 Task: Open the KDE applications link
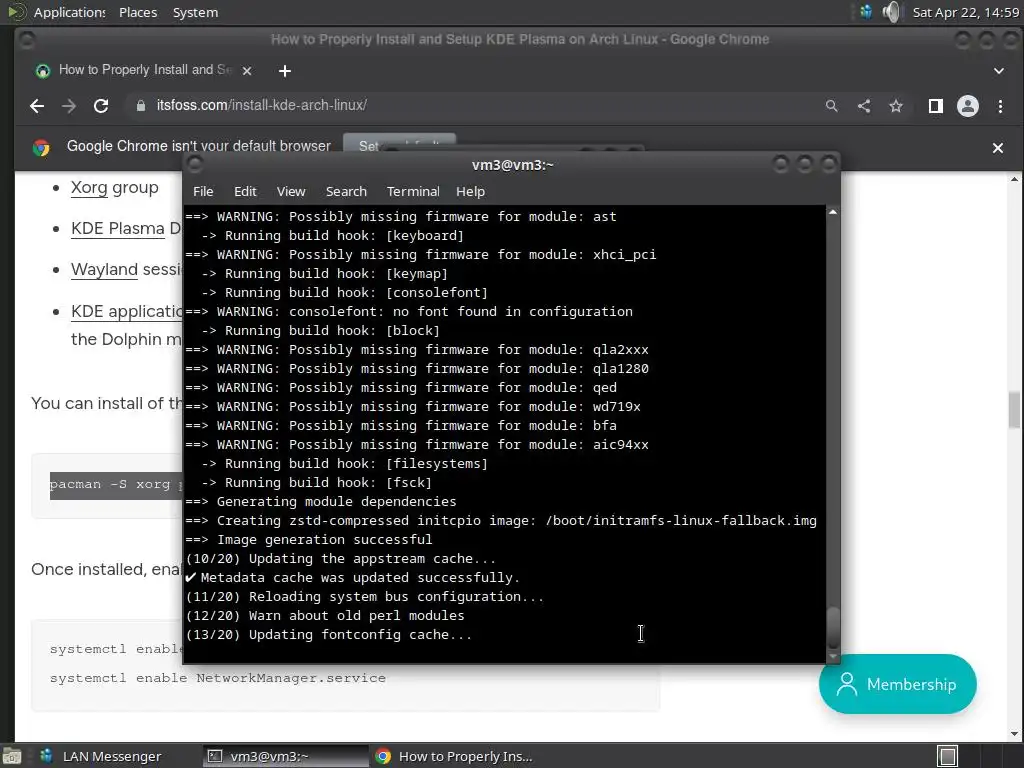point(127,312)
